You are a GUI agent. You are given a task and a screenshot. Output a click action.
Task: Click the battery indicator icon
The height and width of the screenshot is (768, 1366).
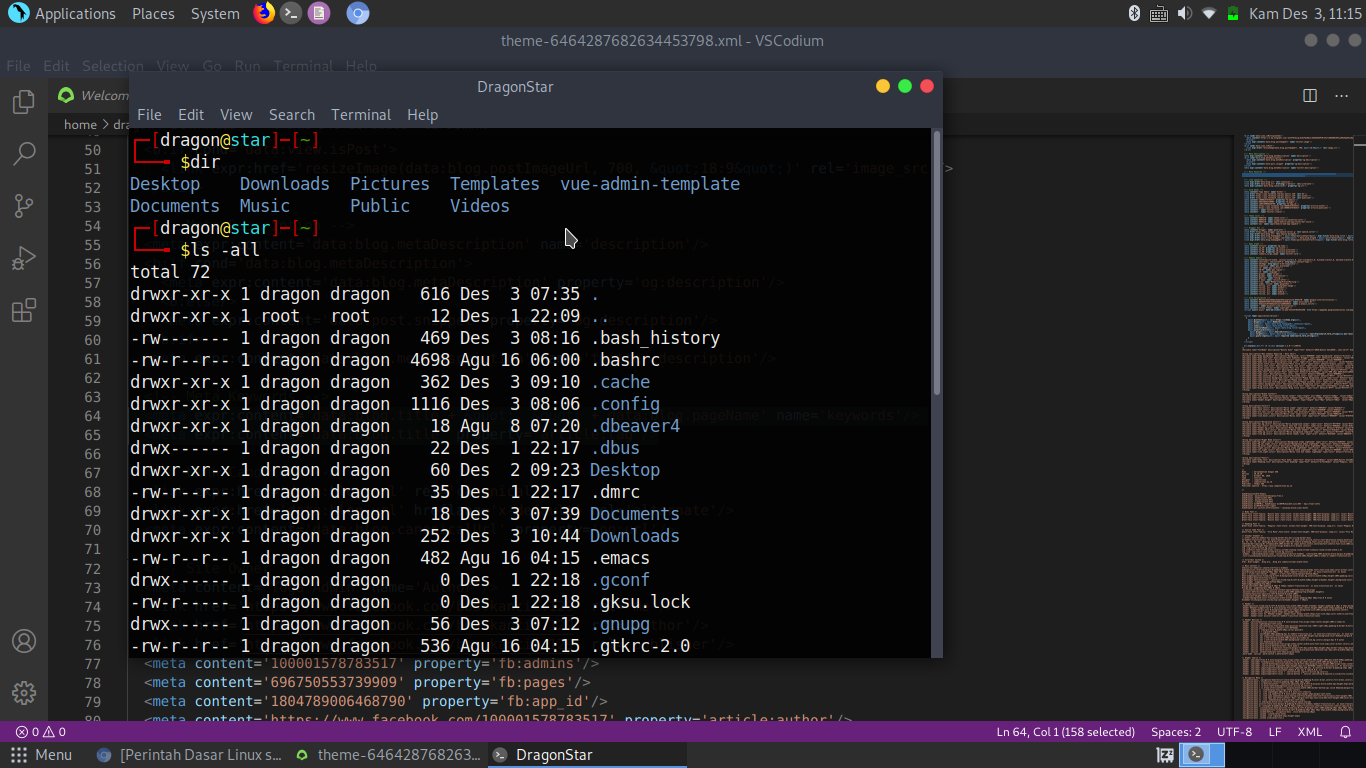click(x=1234, y=13)
